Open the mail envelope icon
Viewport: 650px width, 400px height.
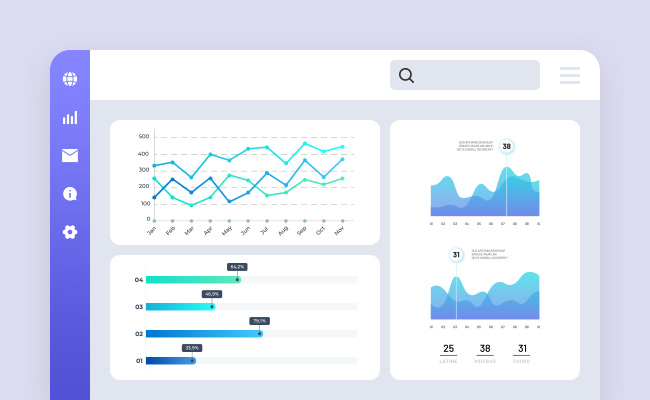(x=70, y=155)
